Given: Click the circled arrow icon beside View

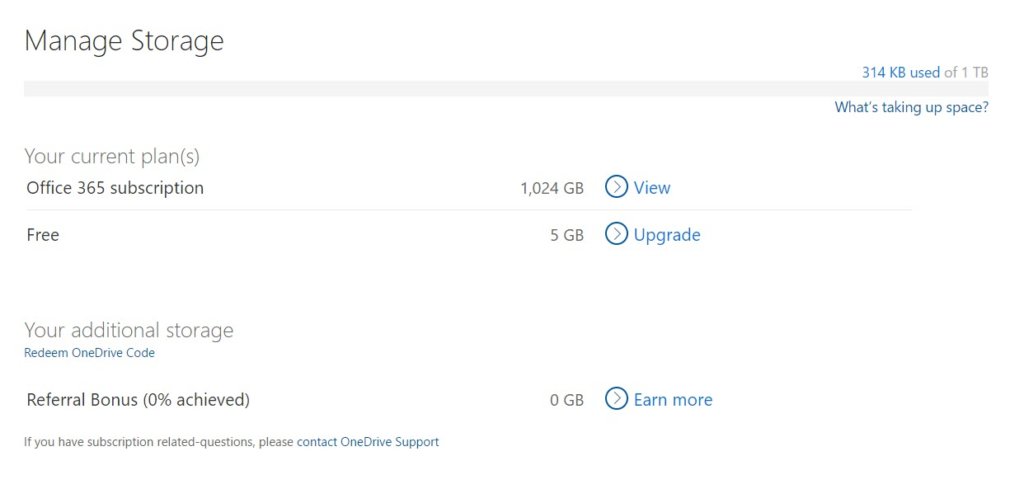Looking at the screenshot, I should pos(616,187).
